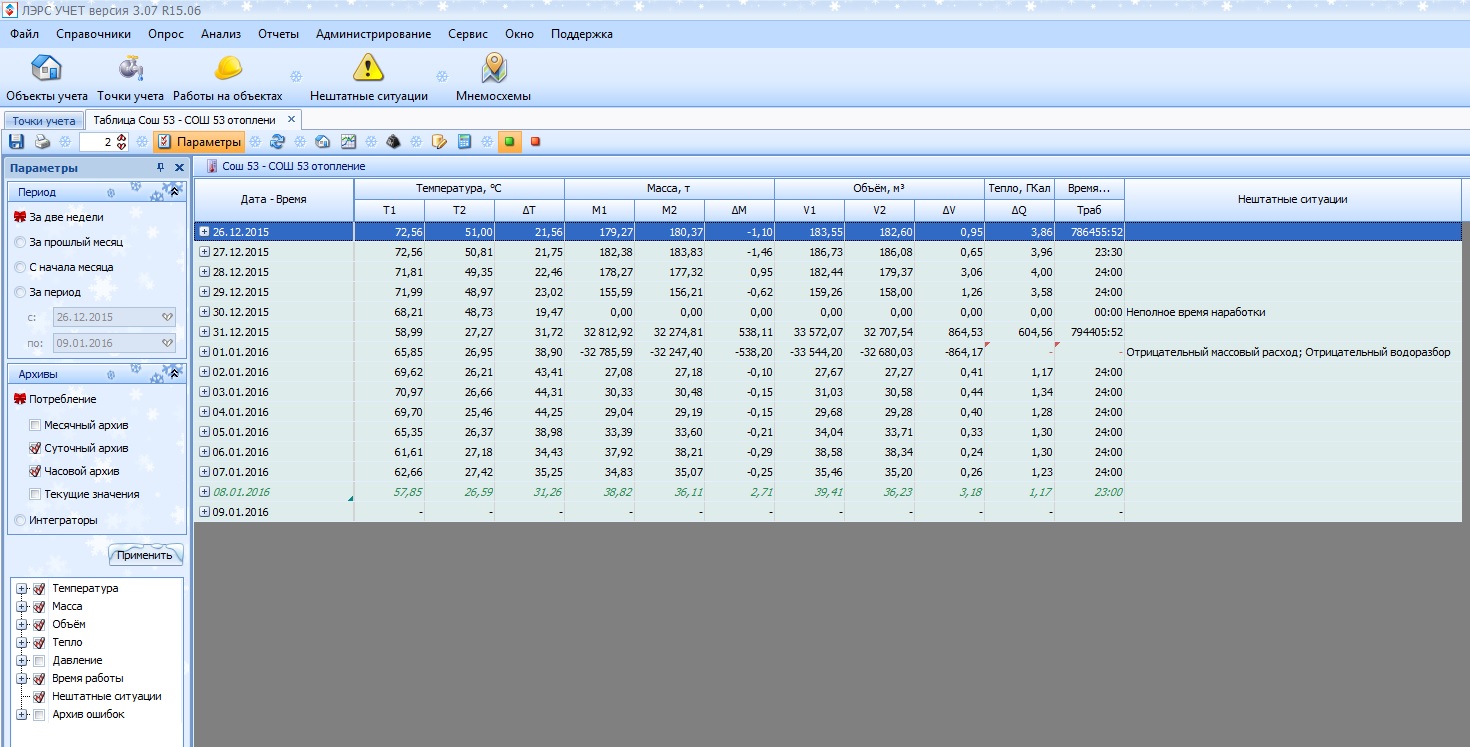Image resolution: width=1470 pixels, height=747 pixels.
Task: Click the Дата - Время column header
Action: (274, 200)
